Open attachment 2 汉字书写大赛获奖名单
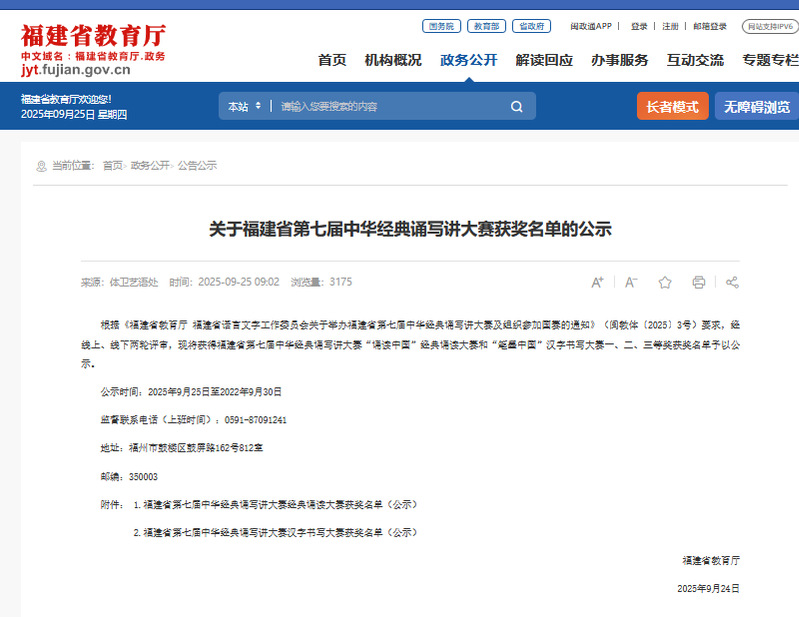The height and width of the screenshot is (617, 799). (x=280, y=533)
